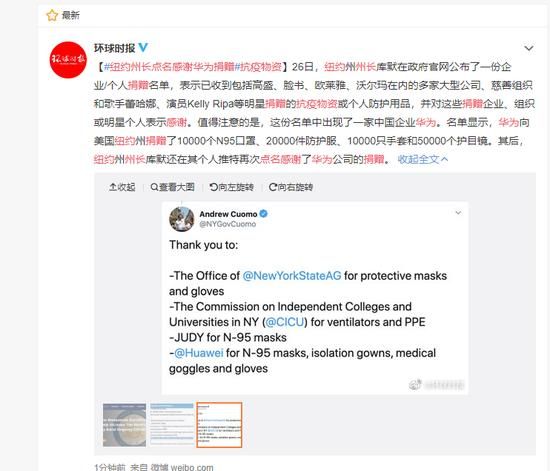The height and width of the screenshot is (471, 550).
Task: Collapse full text via 收起全文
Action: pyautogui.click(x=423, y=159)
